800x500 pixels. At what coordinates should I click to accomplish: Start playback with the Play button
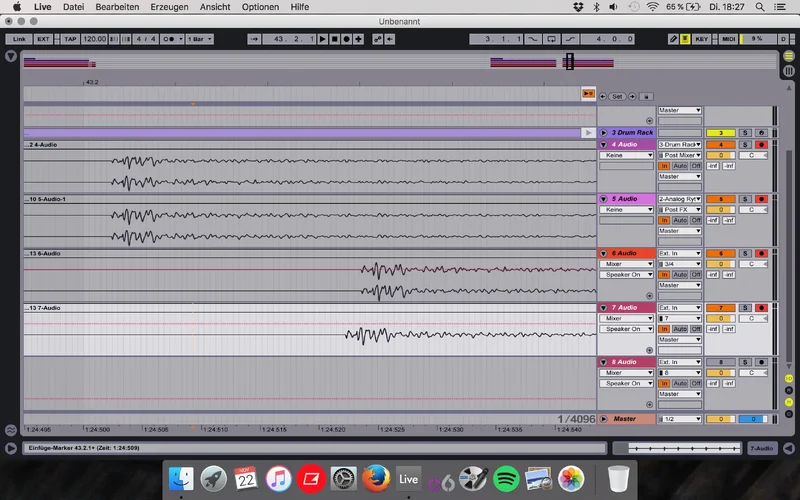322,39
